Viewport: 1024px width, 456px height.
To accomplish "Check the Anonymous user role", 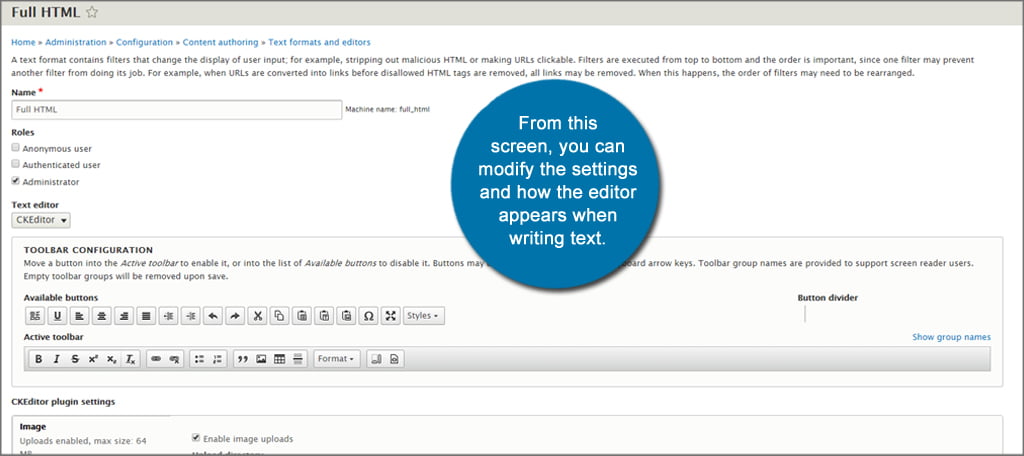I will click(x=16, y=148).
